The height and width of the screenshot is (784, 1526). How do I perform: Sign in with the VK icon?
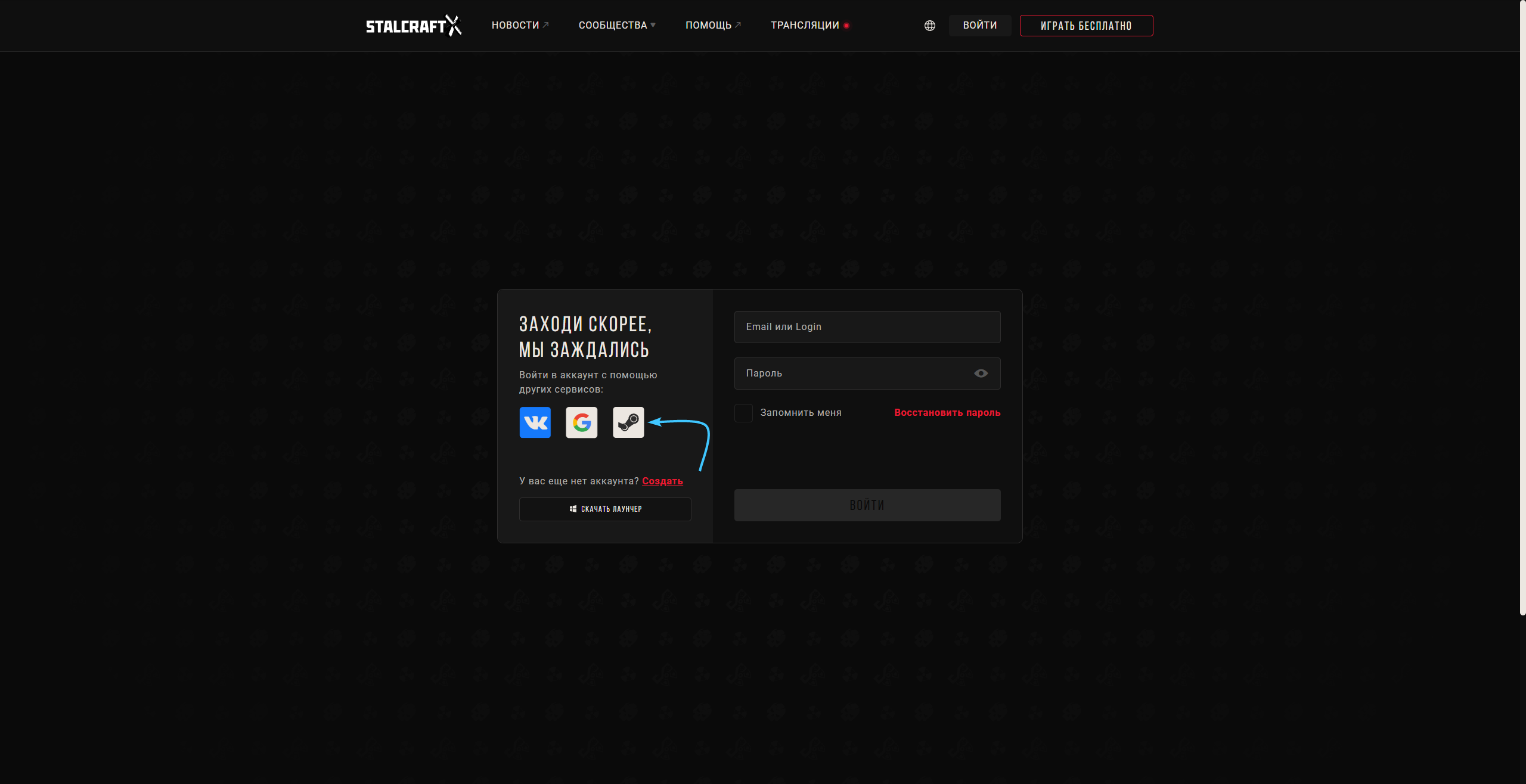point(535,422)
